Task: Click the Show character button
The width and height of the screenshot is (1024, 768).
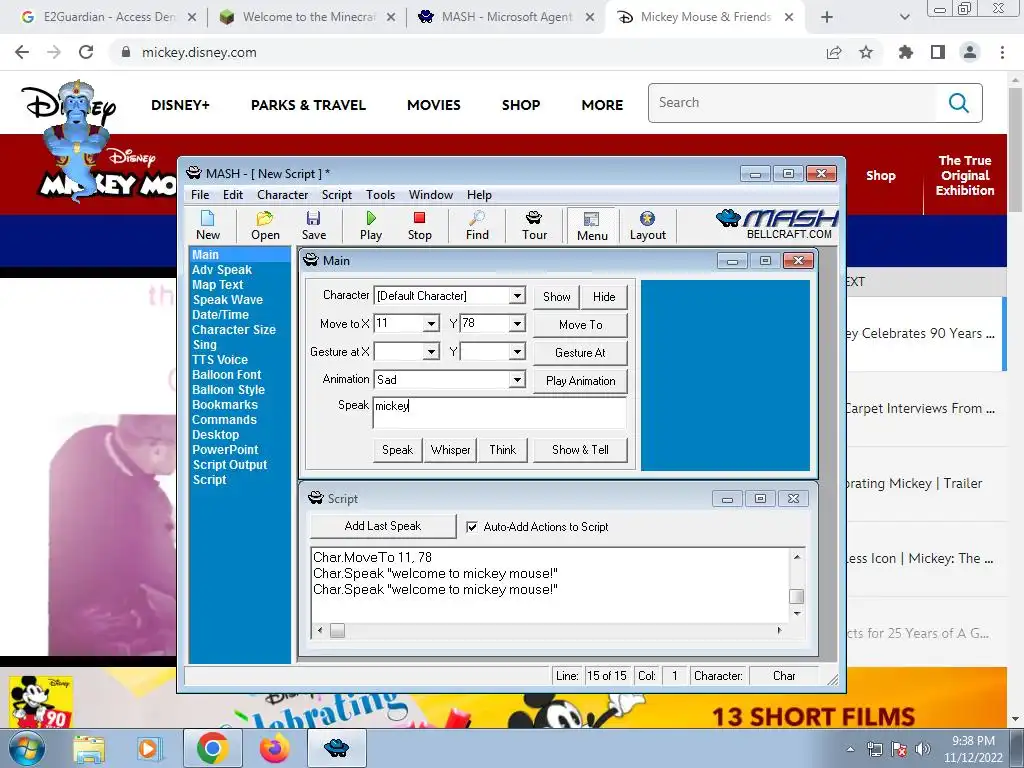Action: [x=556, y=296]
